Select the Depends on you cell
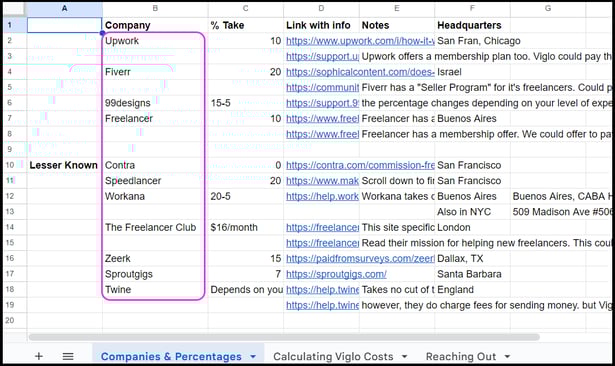 point(246,290)
